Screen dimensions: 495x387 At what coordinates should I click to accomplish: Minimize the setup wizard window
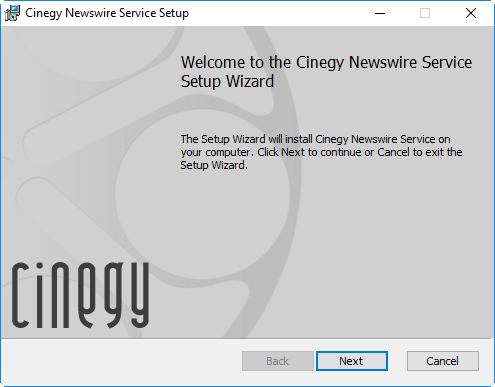(x=380, y=13)
